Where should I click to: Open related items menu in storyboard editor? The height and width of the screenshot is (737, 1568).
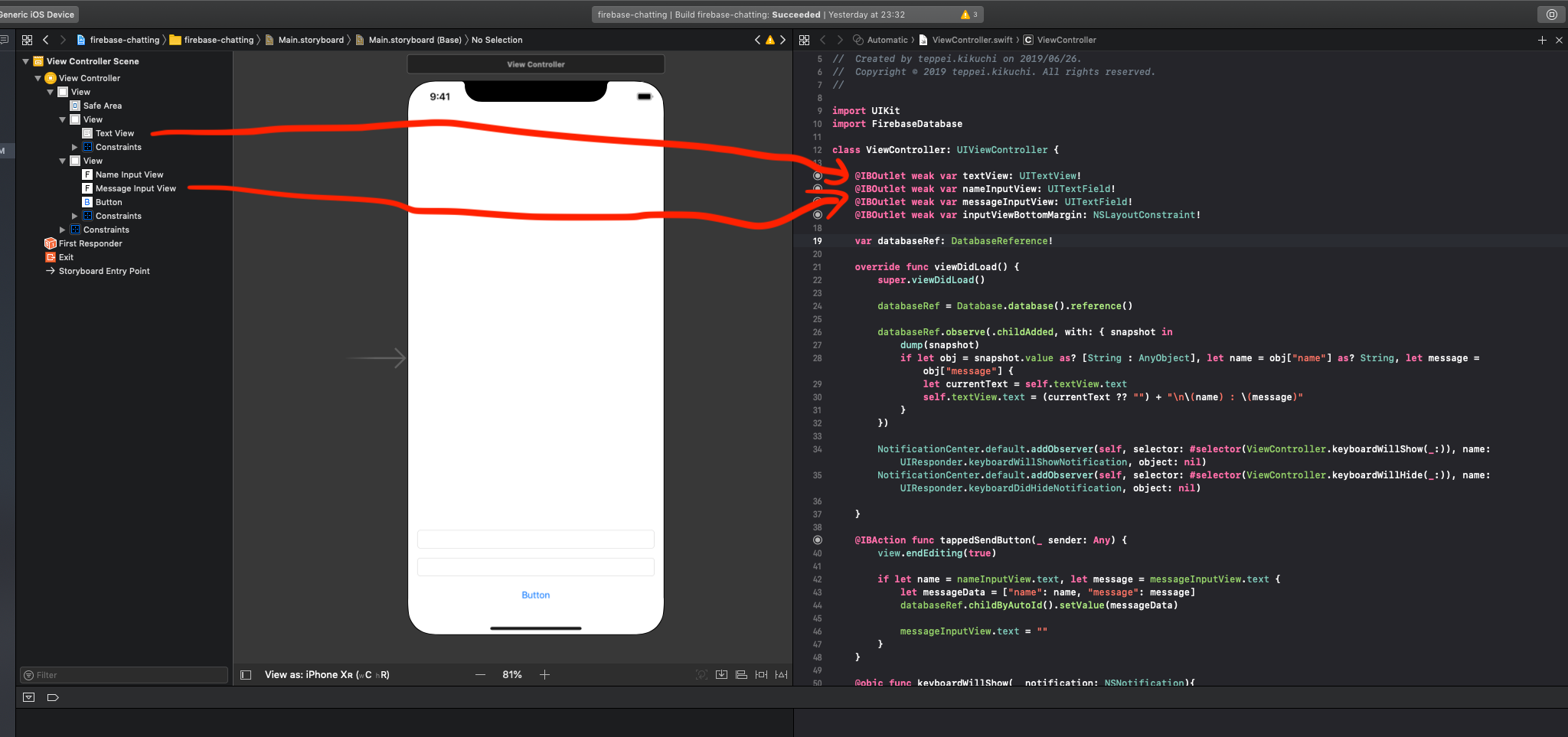(28, 40)
